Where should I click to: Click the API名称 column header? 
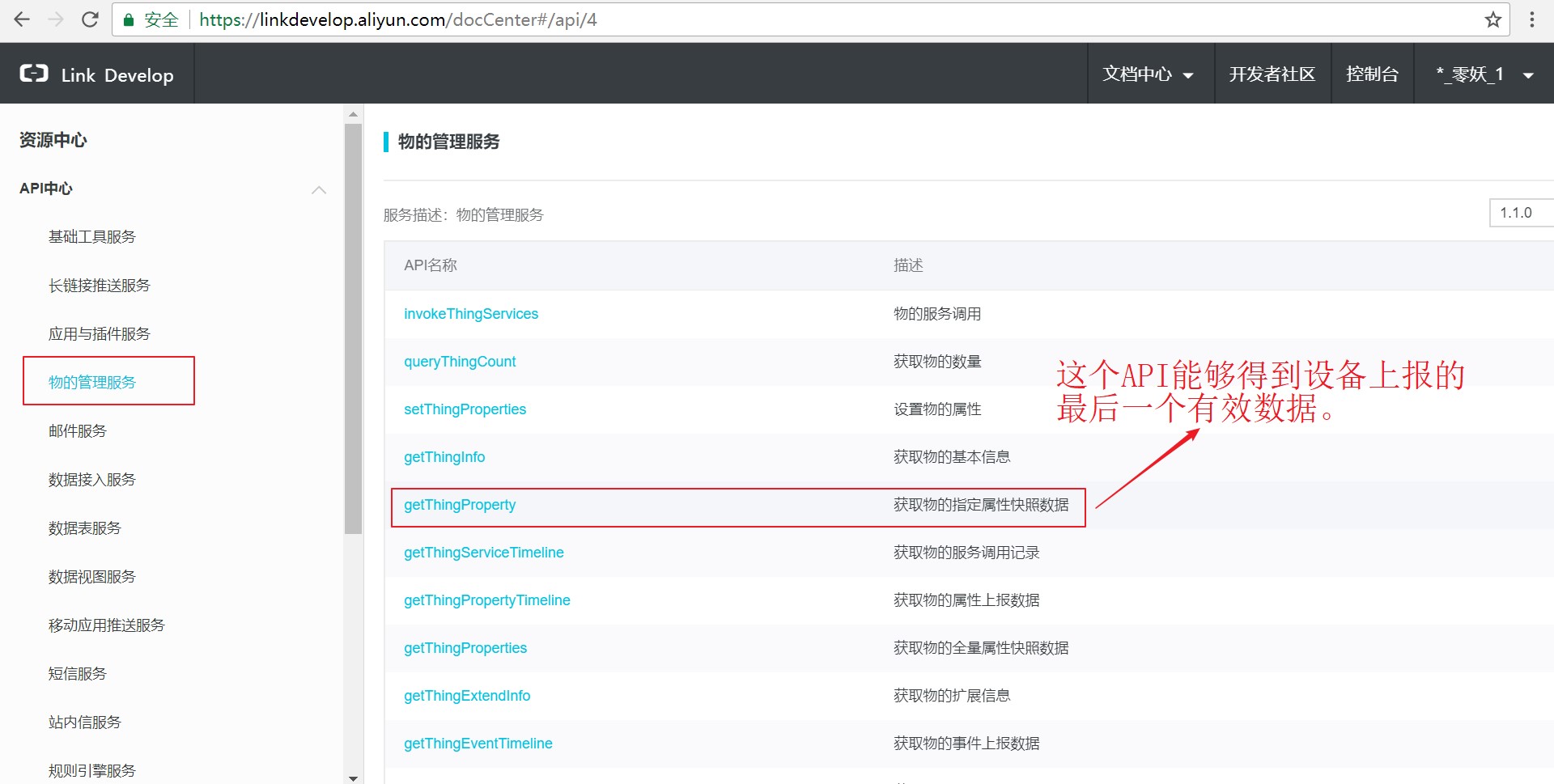pos(431,265)
